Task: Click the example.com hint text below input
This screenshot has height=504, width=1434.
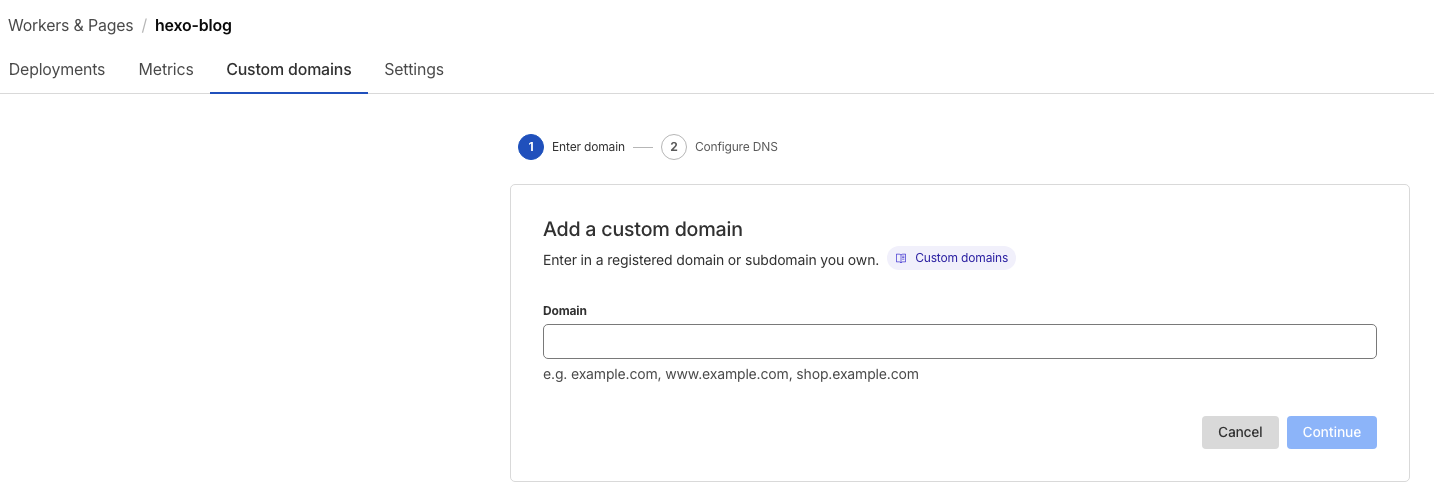Action: pyautogui.click(x=730, y=374)
